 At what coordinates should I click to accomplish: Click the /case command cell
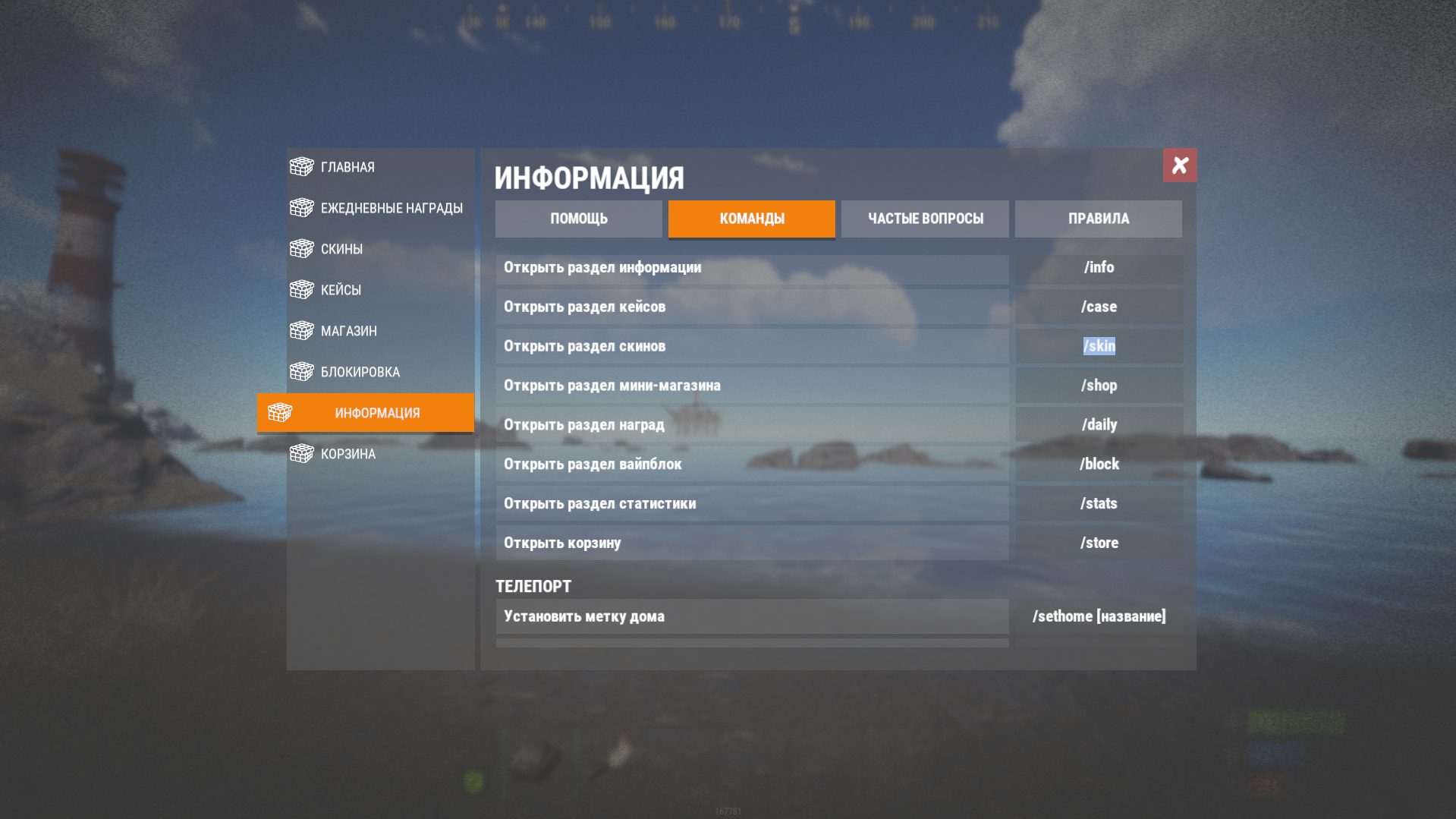1099,307
